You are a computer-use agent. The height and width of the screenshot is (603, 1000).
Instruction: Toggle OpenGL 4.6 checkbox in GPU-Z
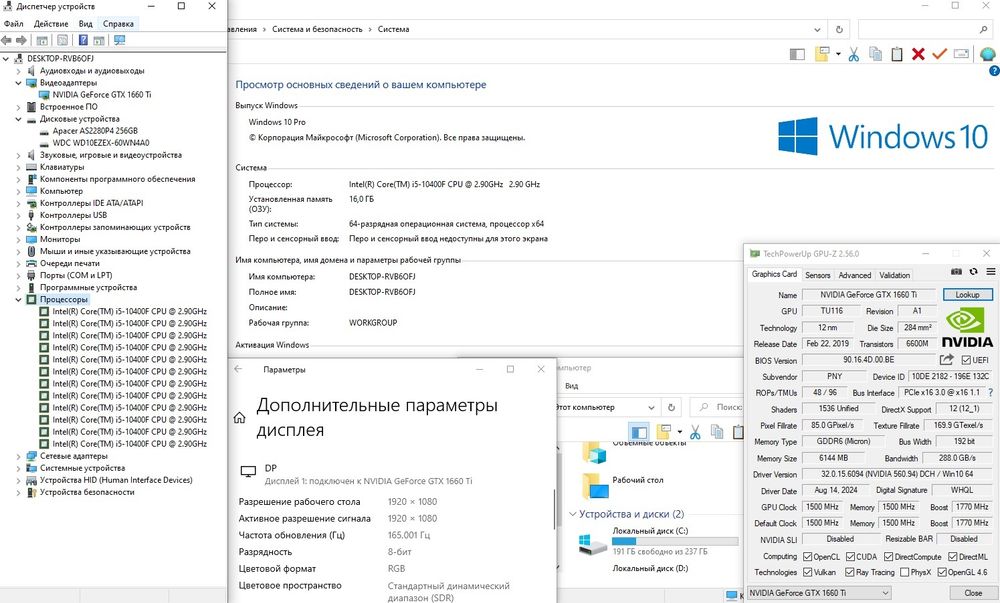coord(942,572)
